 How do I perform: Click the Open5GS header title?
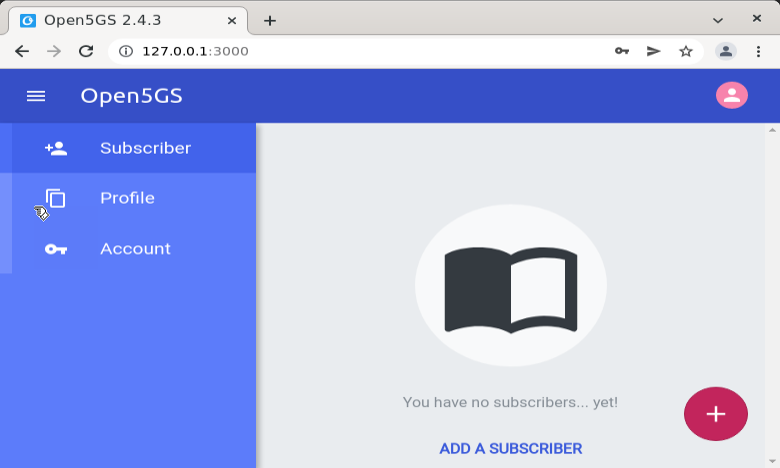131,96
